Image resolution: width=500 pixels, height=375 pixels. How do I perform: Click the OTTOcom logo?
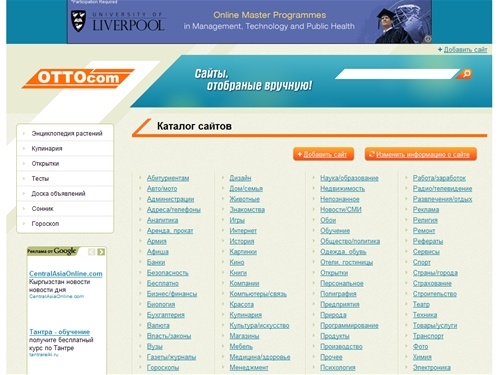78,78
